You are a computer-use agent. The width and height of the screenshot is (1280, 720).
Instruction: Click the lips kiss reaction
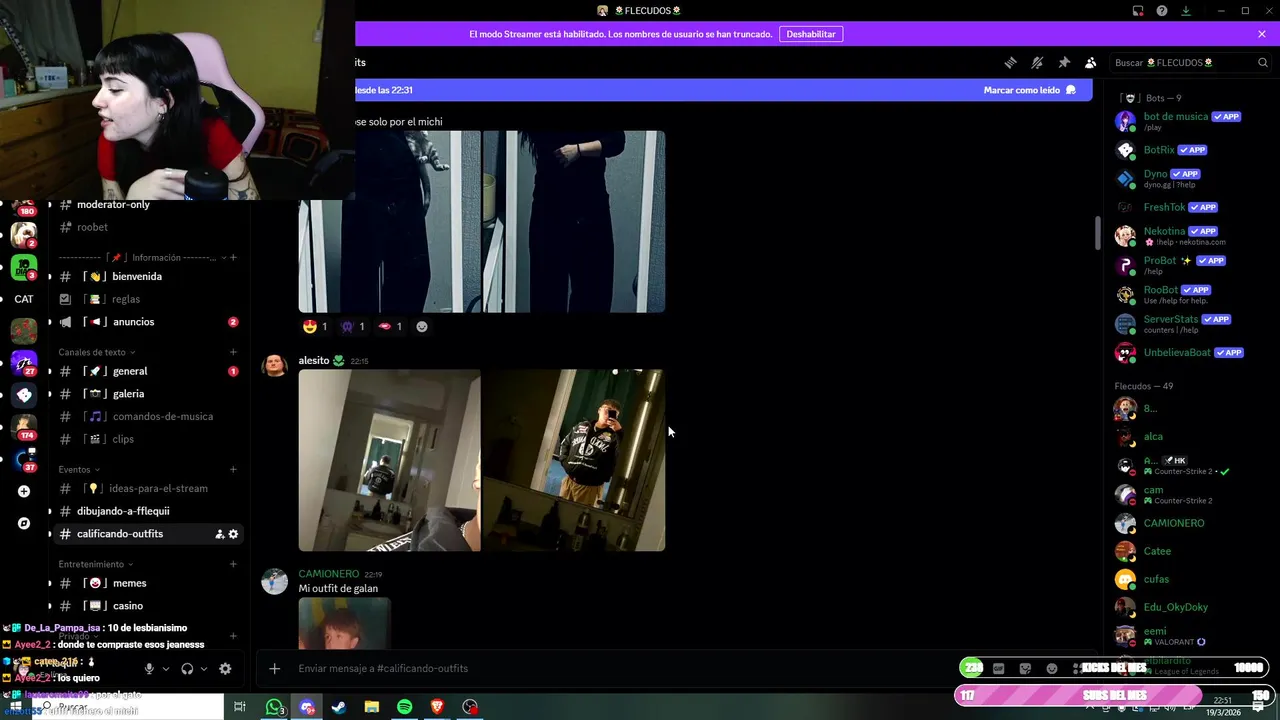390,326
